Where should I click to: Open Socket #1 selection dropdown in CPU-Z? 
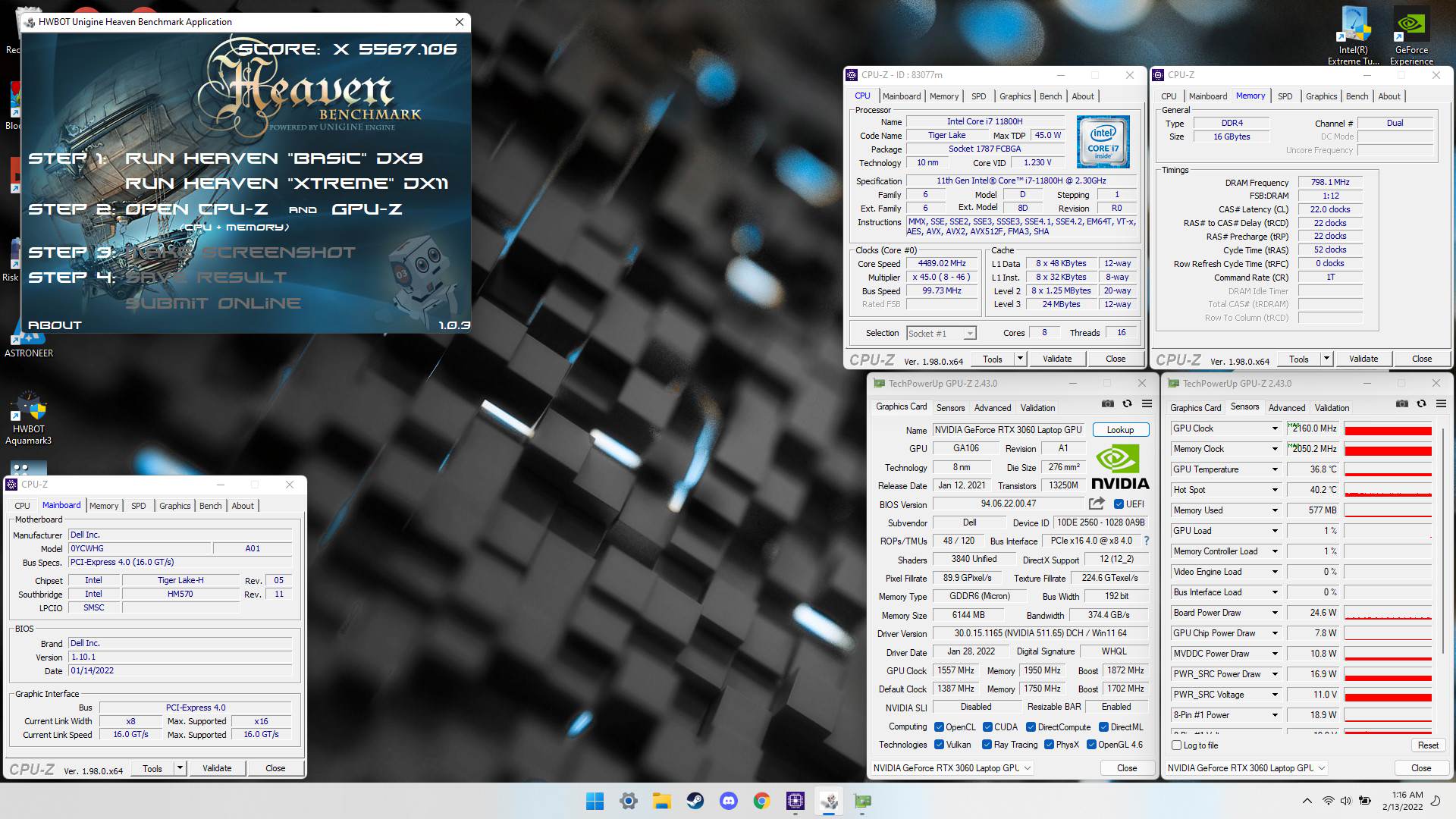point(941,334)
